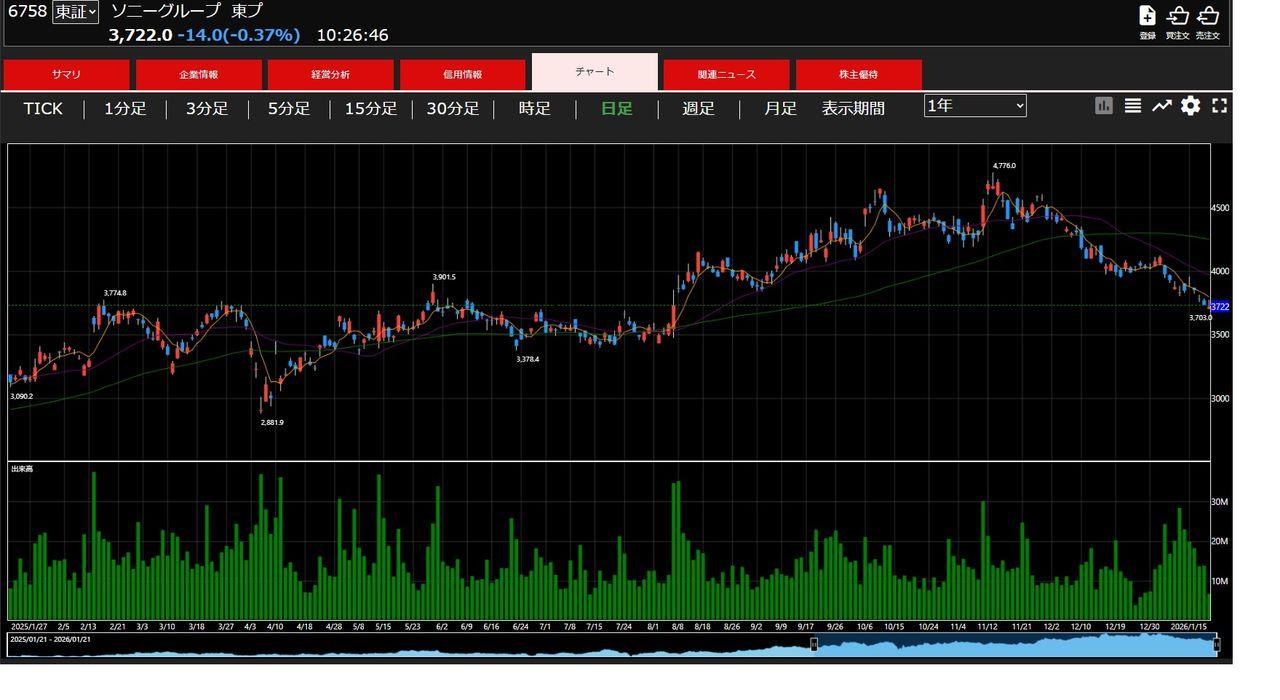Open the 1年 display period dropdown

[975, 106]
